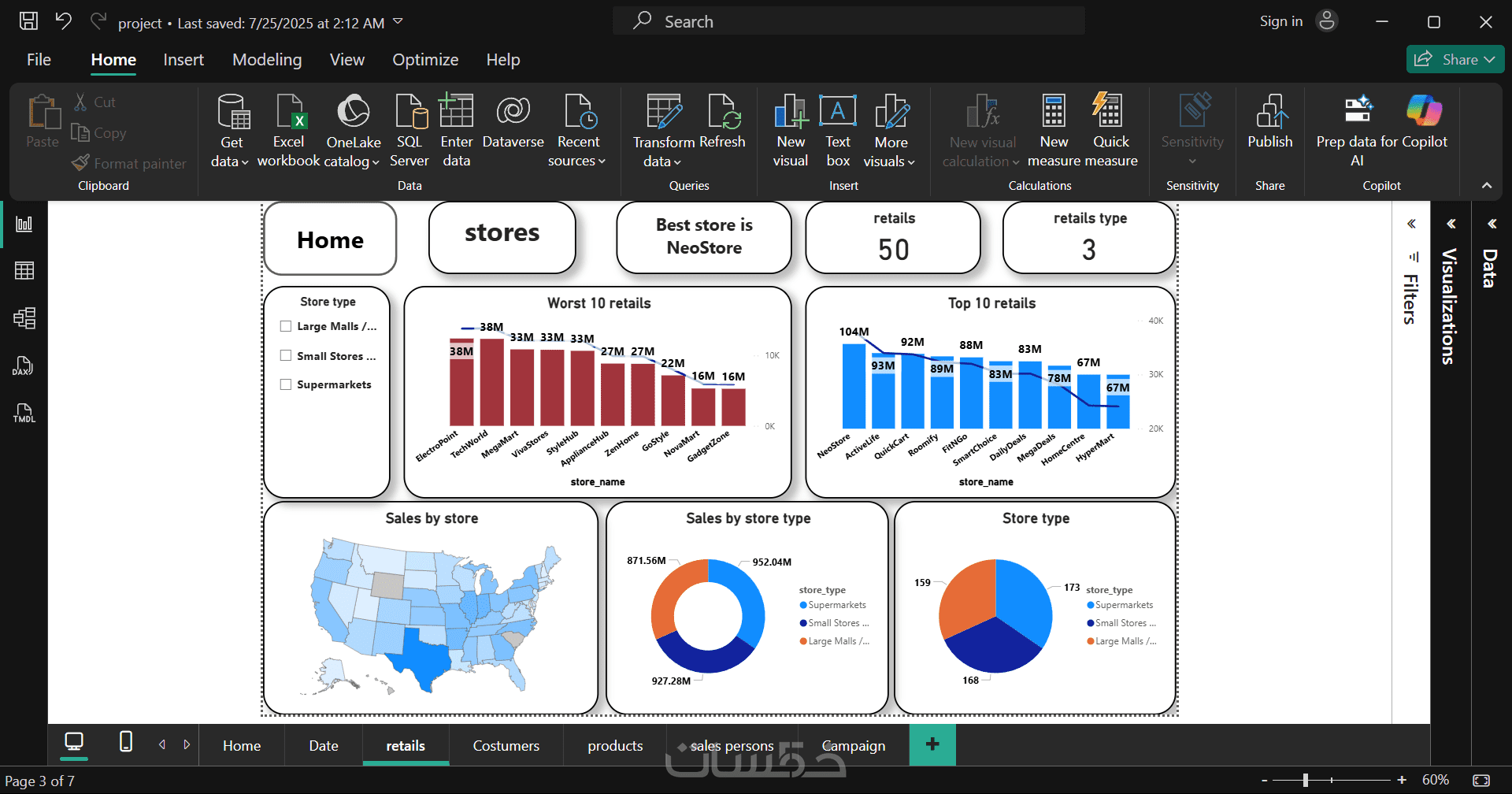Click the Save icon in title bar
Viewport: 1512px width, 794px height.
tap(28, 21)
